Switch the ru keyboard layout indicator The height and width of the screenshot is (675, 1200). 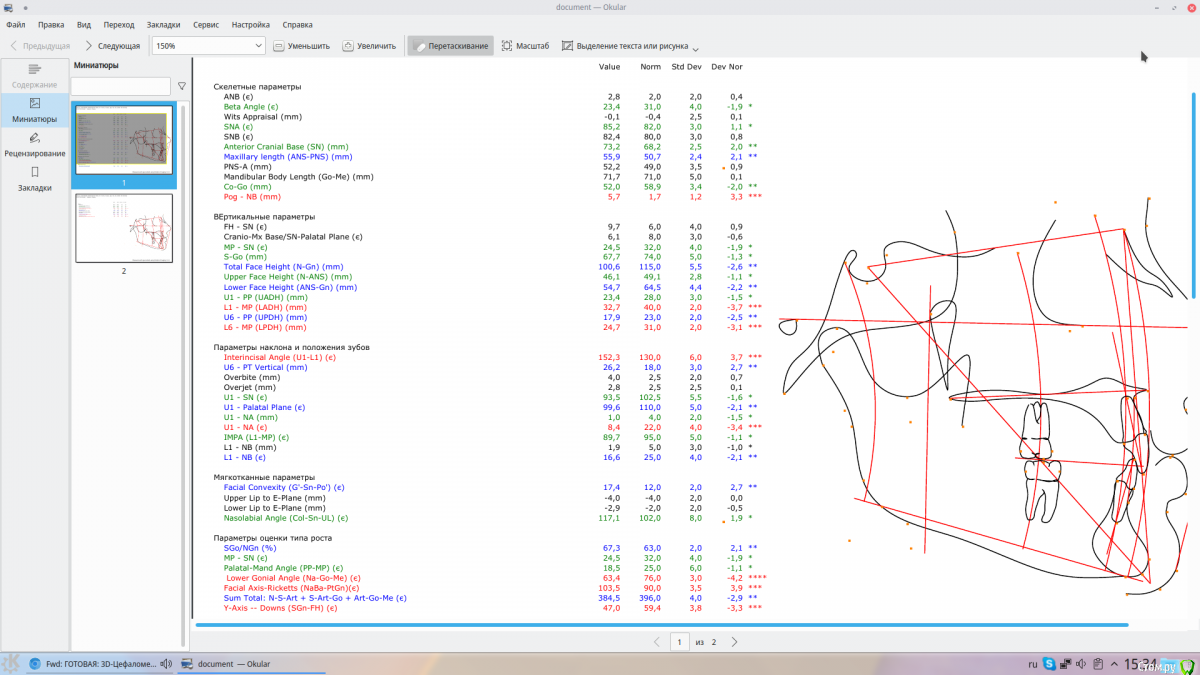coord(1033,663)
